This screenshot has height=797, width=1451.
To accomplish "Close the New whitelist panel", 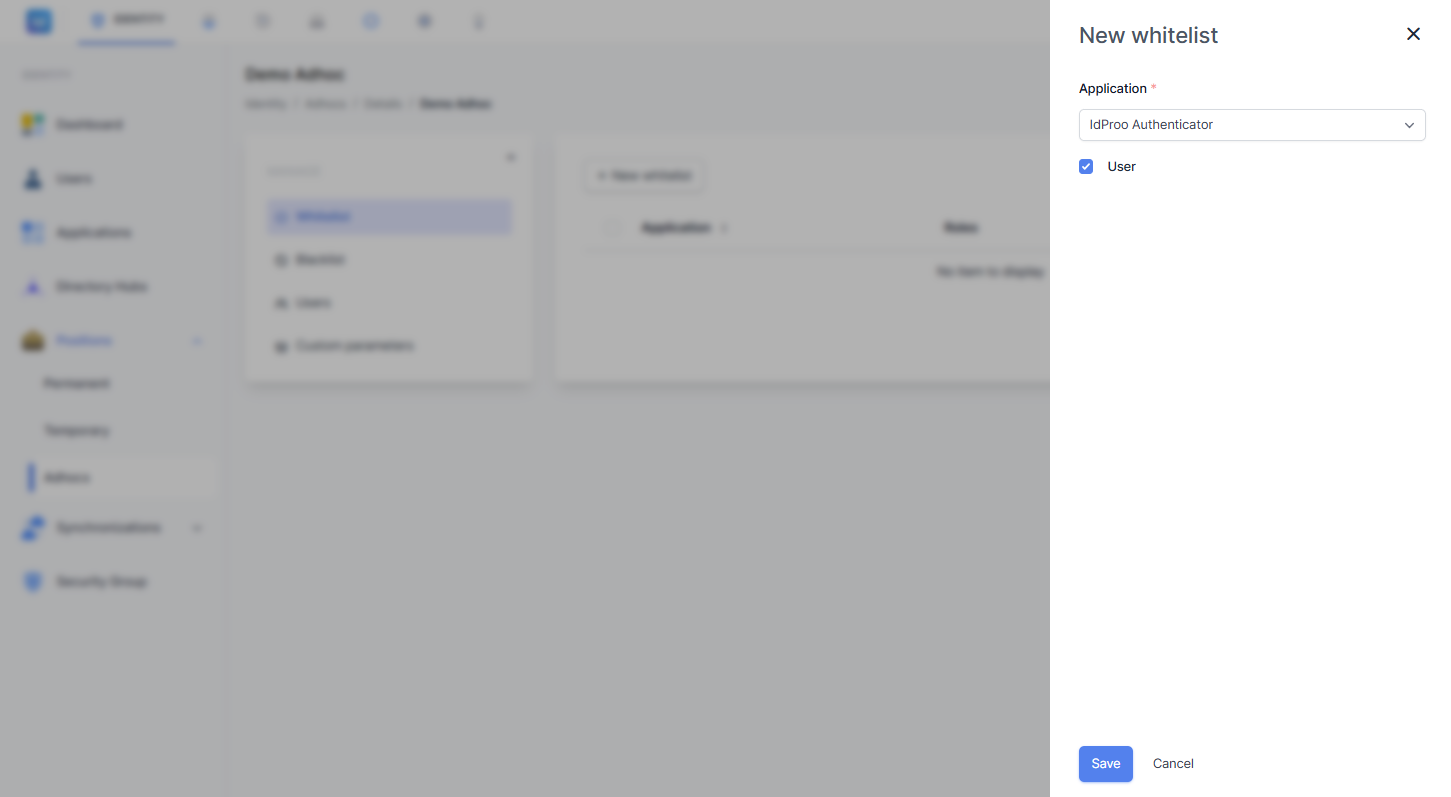I will pos(1413,34).
